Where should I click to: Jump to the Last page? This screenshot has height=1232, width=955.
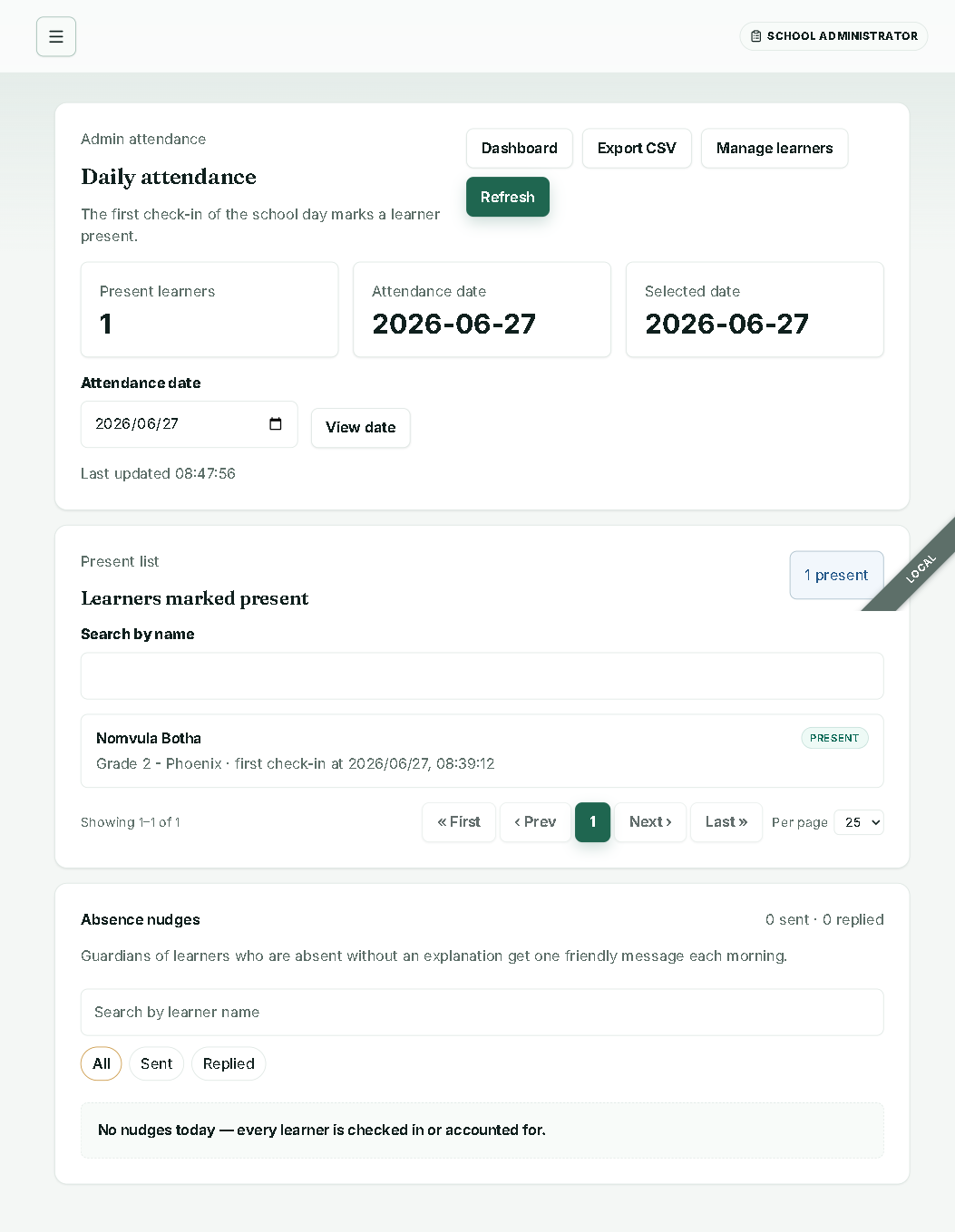coord(726,822)
